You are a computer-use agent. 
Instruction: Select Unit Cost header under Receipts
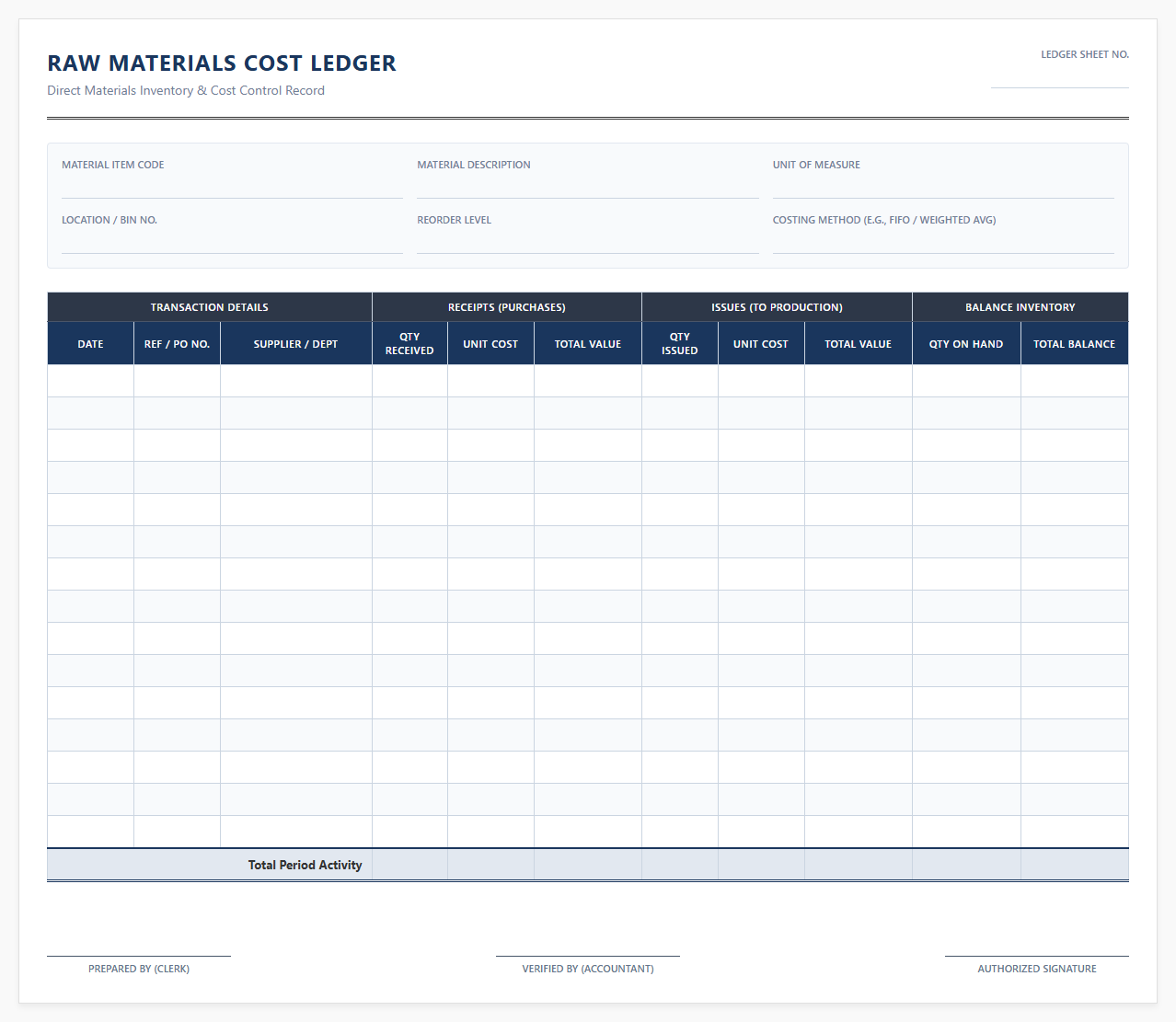pos(490,344)
